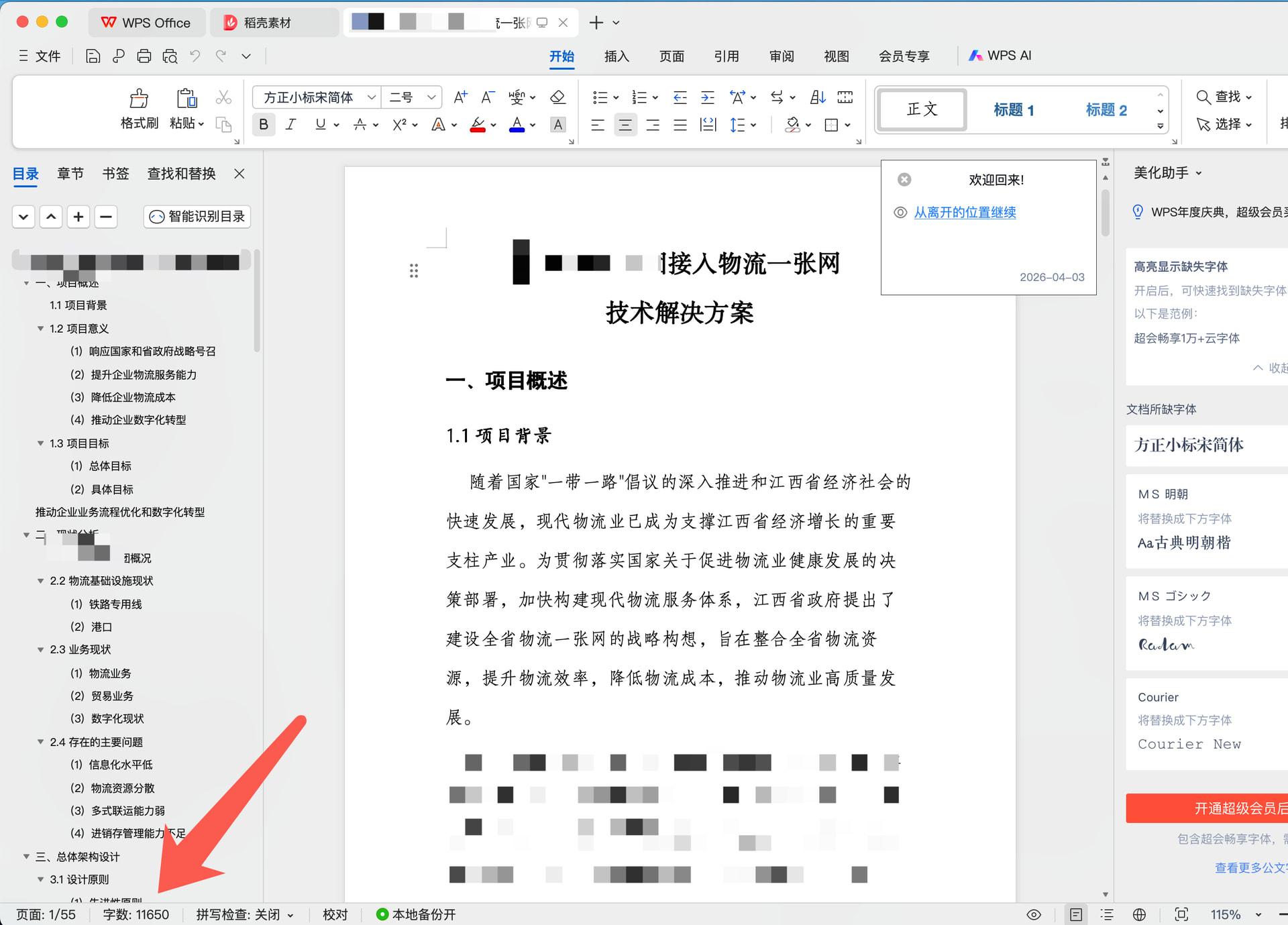Click the print icon in quick toolbar
The height and width of the screenshot is (925, 1288).
tap(144, 56)
